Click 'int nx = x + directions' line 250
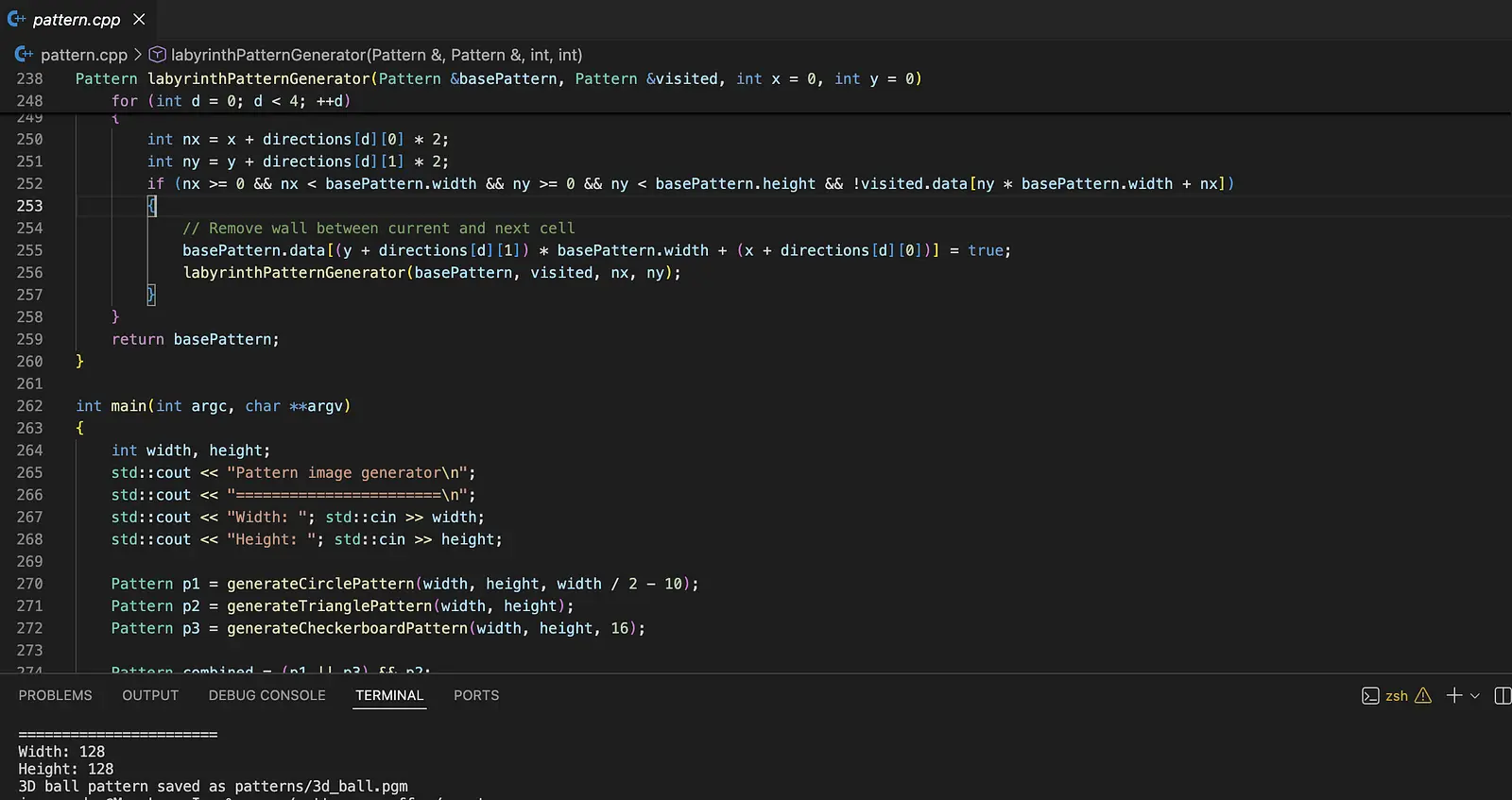The width and height of the screenshot is (1512, 800). click(298, 139)
